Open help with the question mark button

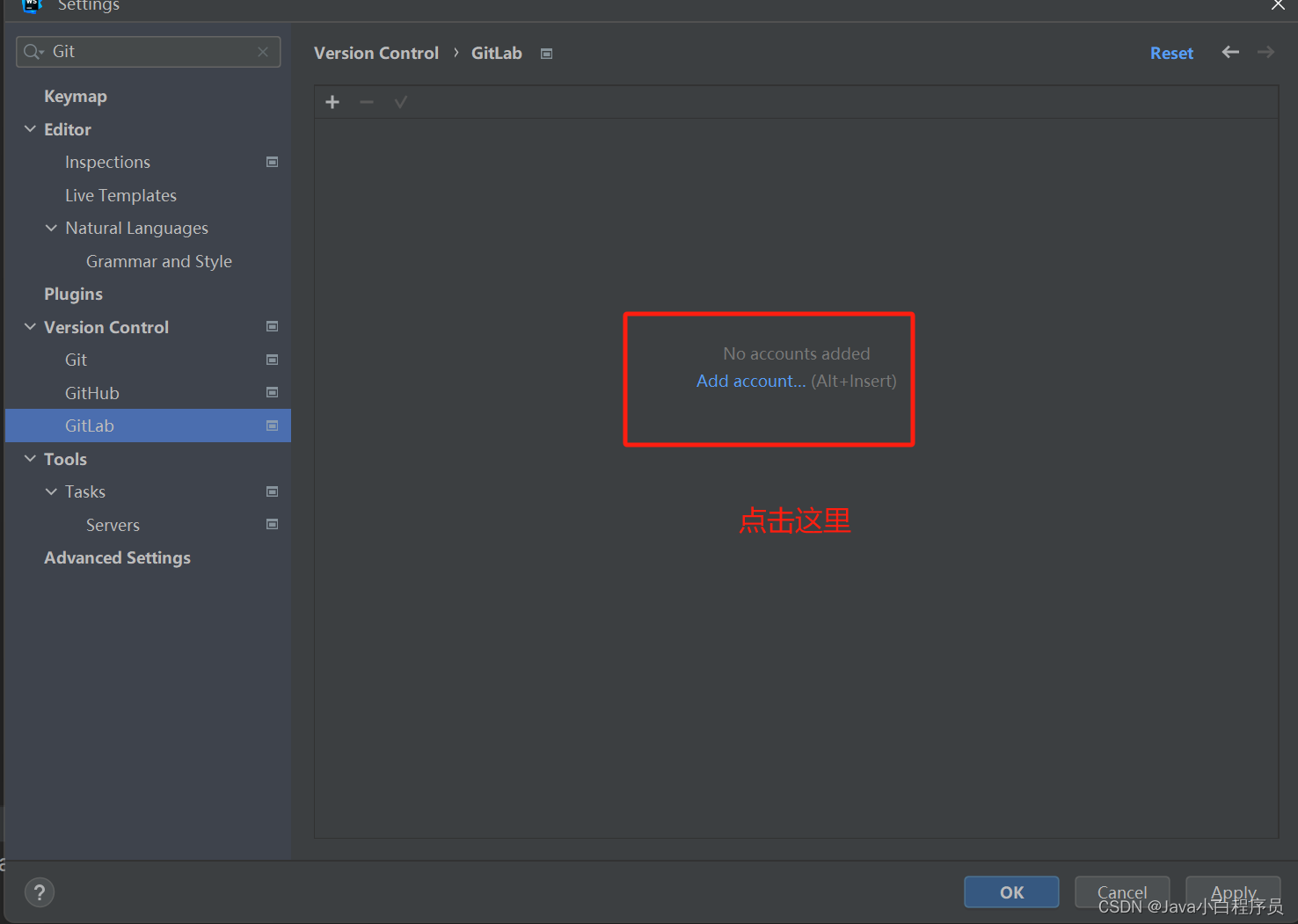tap(40, 892)
